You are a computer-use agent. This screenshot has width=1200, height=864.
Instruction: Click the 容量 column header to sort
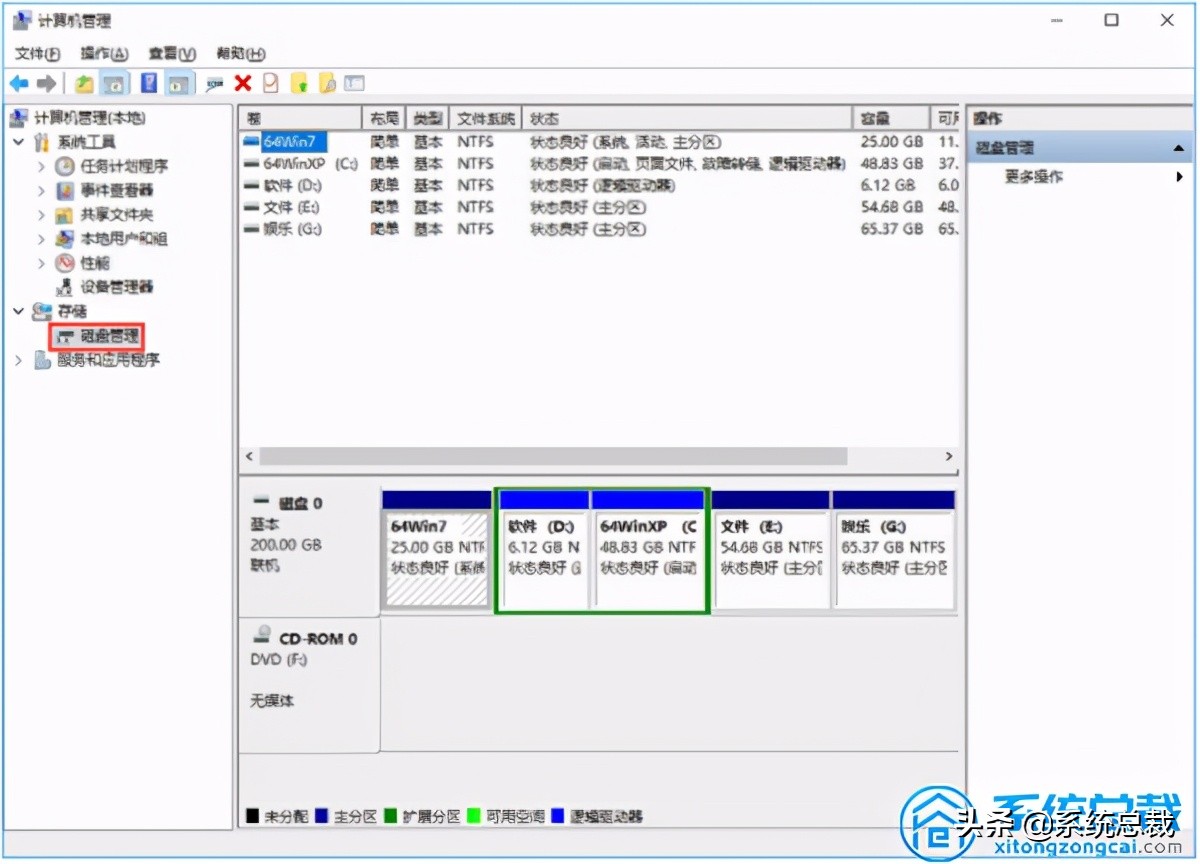coord(888,117)
